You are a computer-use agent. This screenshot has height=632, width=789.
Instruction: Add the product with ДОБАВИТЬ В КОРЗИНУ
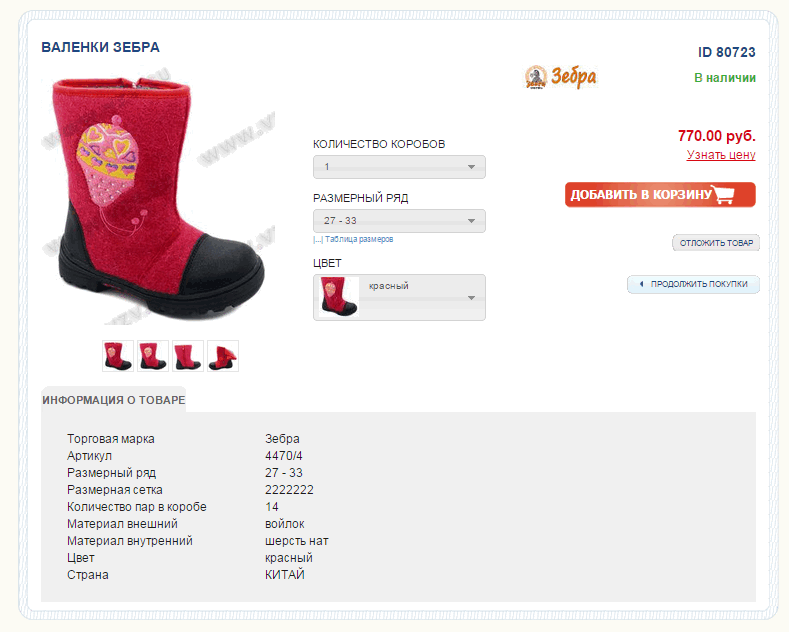click(x=660, y=195)
